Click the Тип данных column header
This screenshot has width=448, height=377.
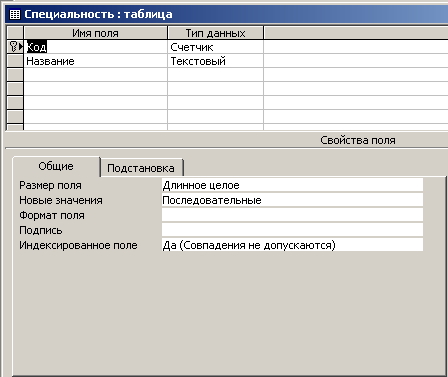pyautogui.click(x=215, y=33)
